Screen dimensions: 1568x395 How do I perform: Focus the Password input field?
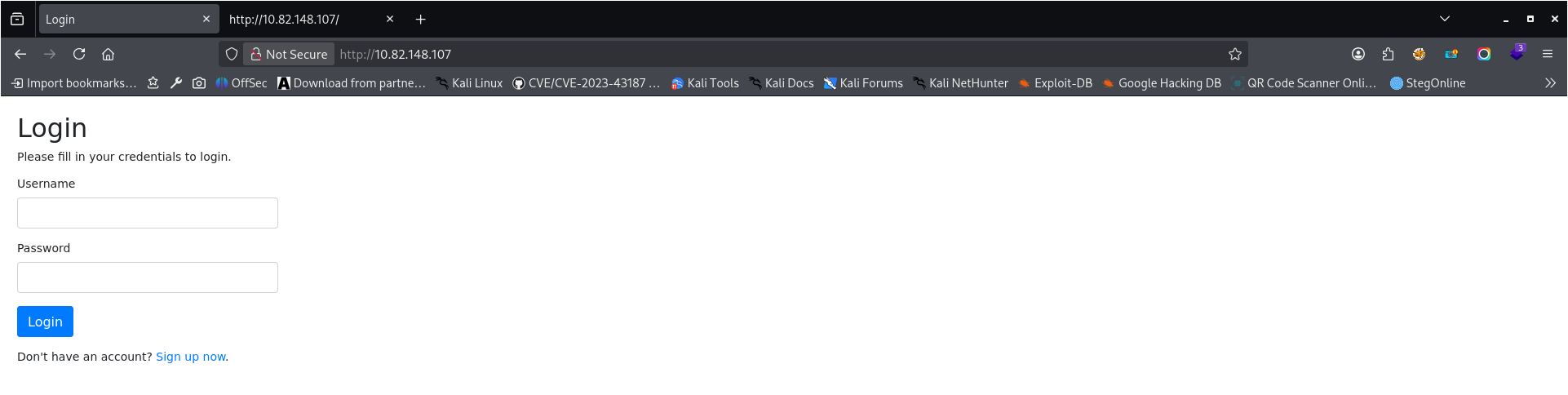click(x=148, y=277)
